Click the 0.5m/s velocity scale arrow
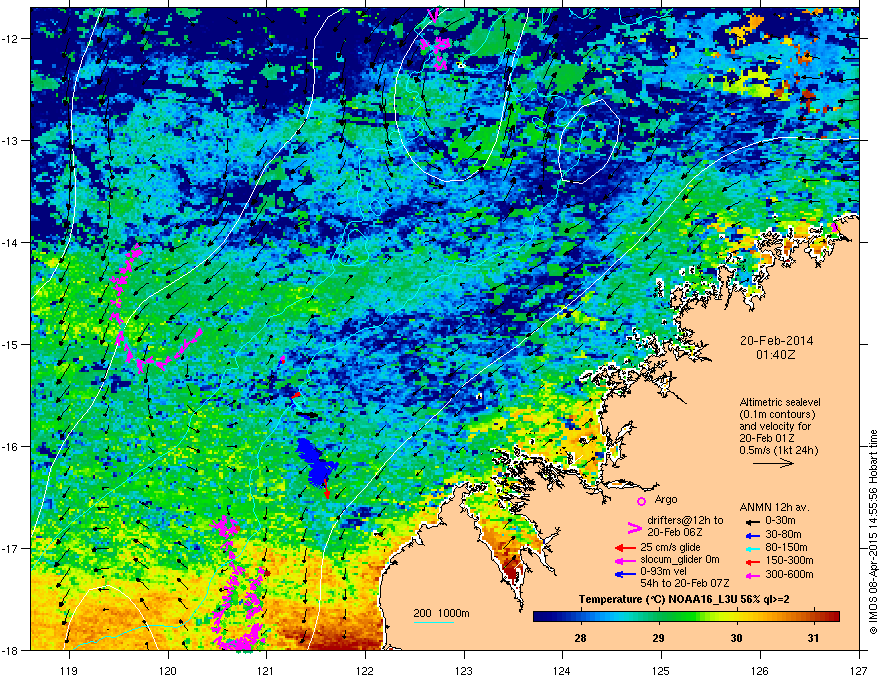Image resolution: width=880 pixels, height=680 pixels. point(773,463)
